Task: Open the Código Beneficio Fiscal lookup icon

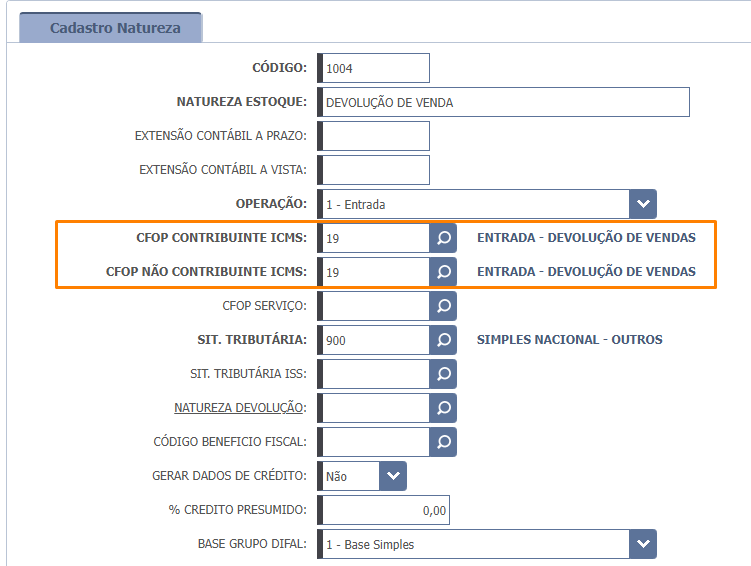Action: point(443,441)
